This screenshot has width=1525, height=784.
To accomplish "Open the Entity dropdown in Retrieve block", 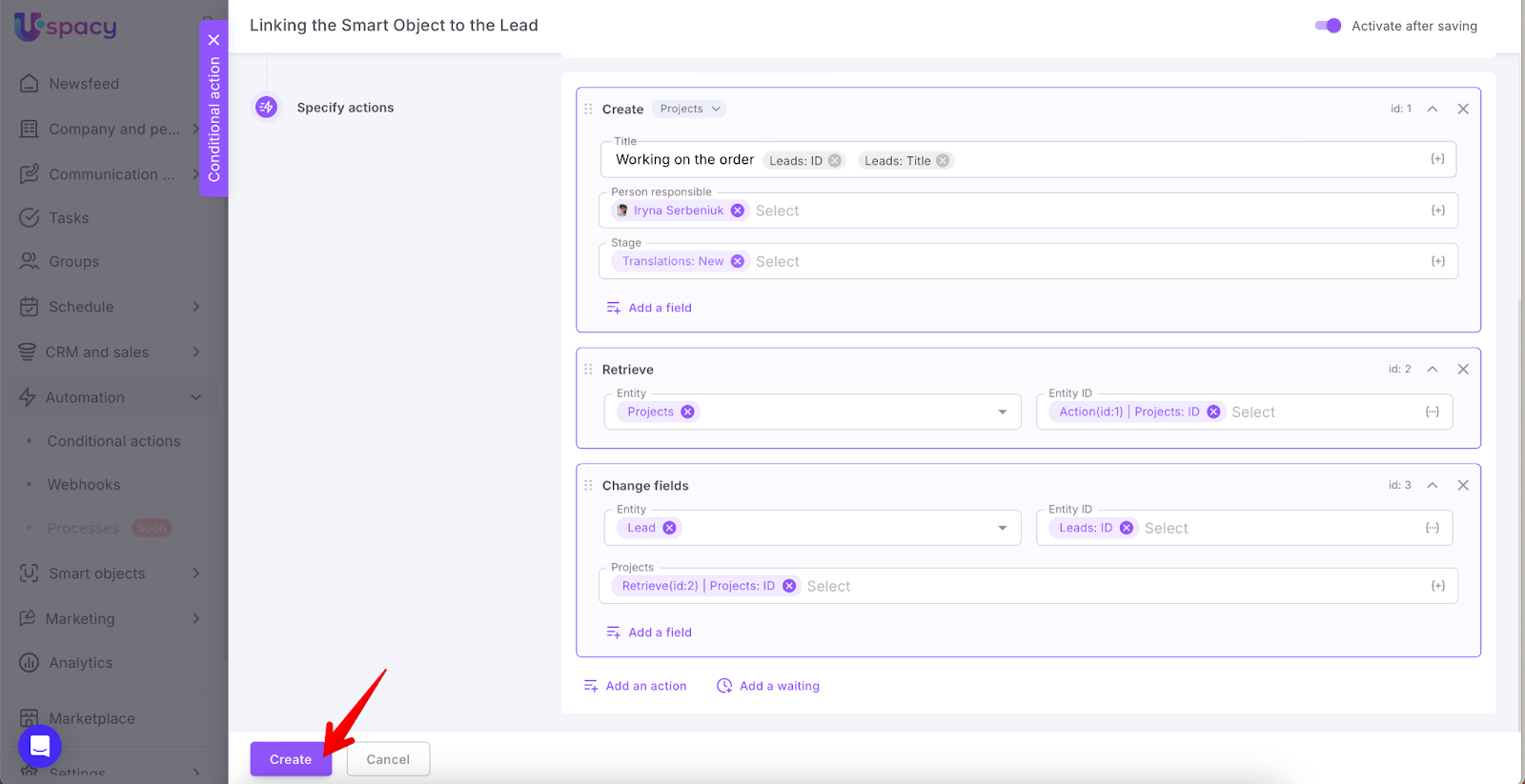I will click(x=1002, y=412).
